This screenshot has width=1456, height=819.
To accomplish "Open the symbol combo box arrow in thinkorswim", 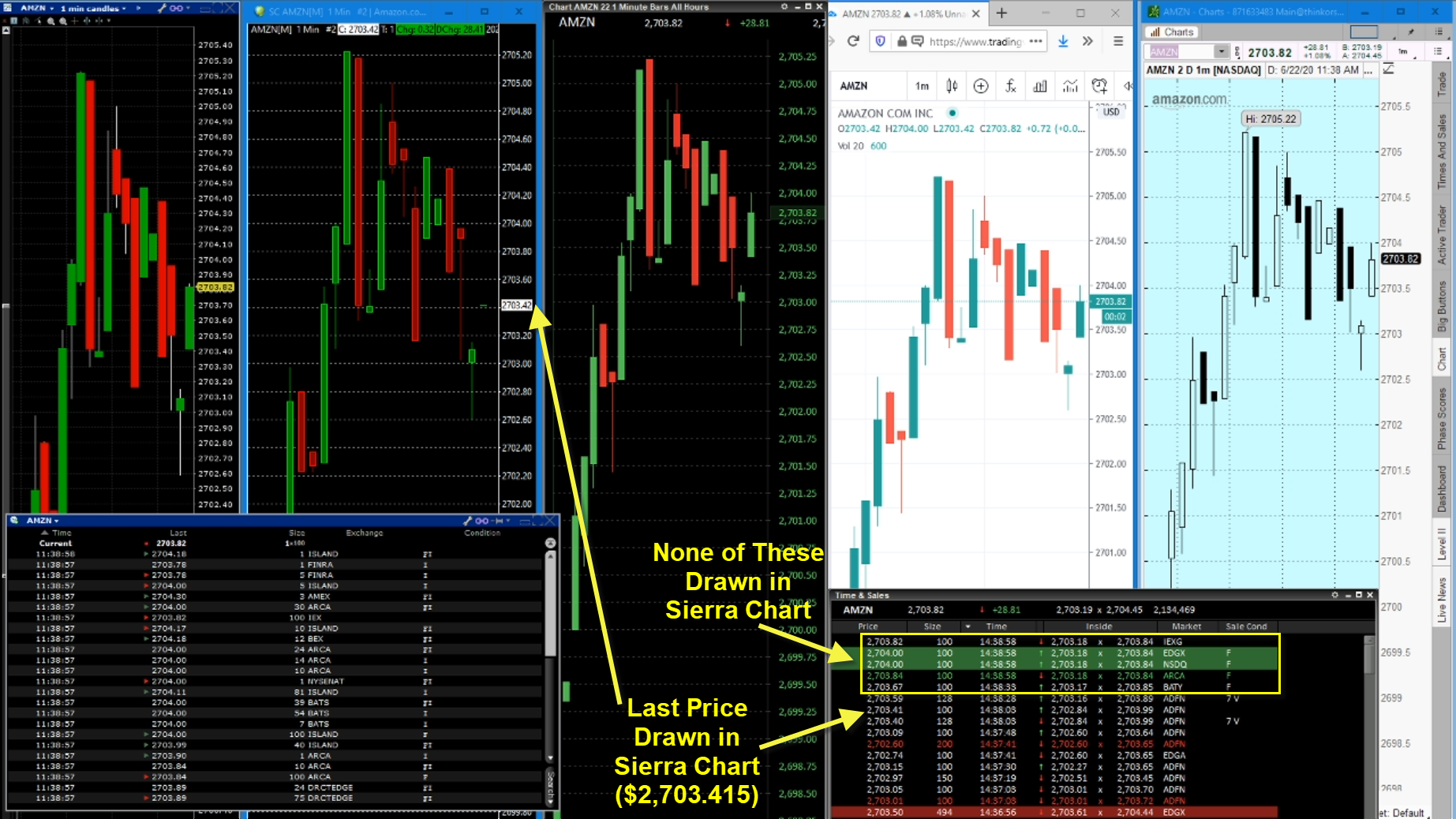I will 1222,52.
